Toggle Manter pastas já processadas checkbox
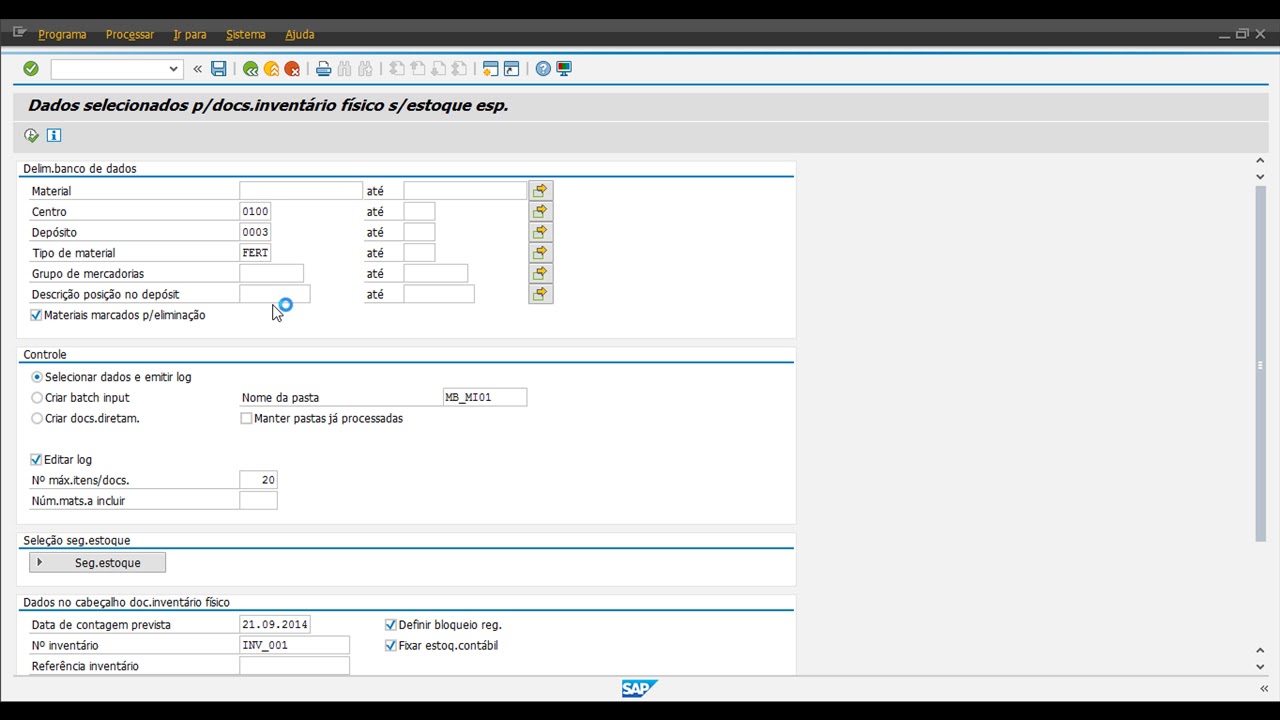This screenshot has height=720, width=1280. point(246,418)
